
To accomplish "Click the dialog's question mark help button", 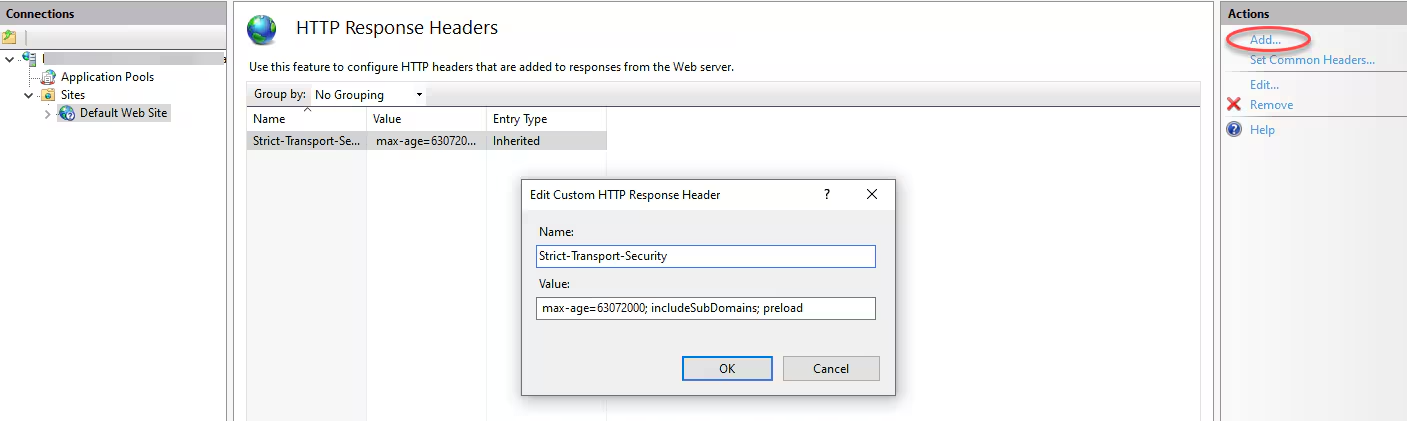I will point(827,195).
